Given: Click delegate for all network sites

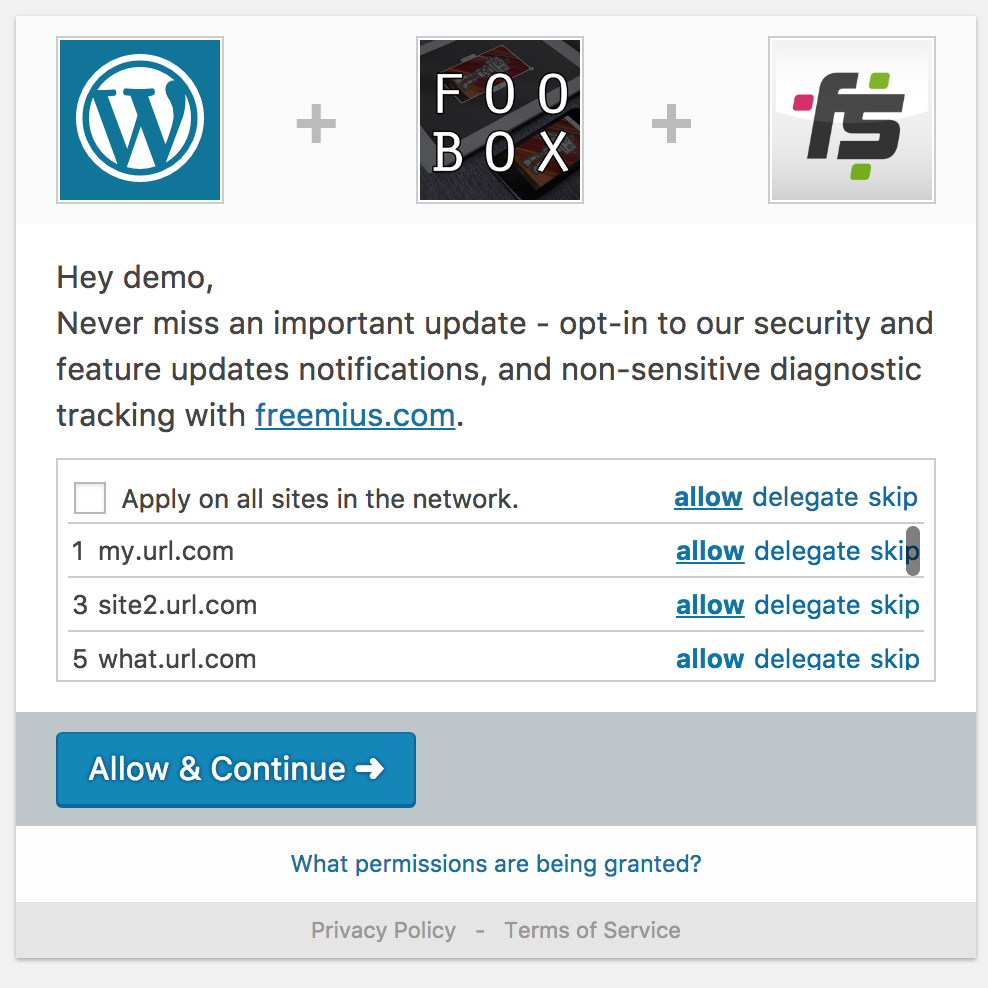Looking at the screenshot, I should pyautogui.click(x=805, y=497).
